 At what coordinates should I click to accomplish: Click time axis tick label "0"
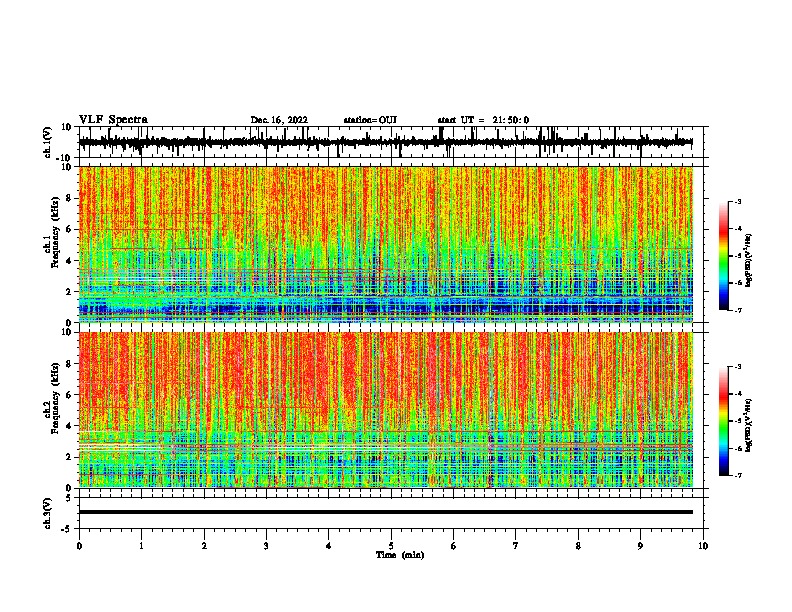pyautogui.click(x=79, y=546)
